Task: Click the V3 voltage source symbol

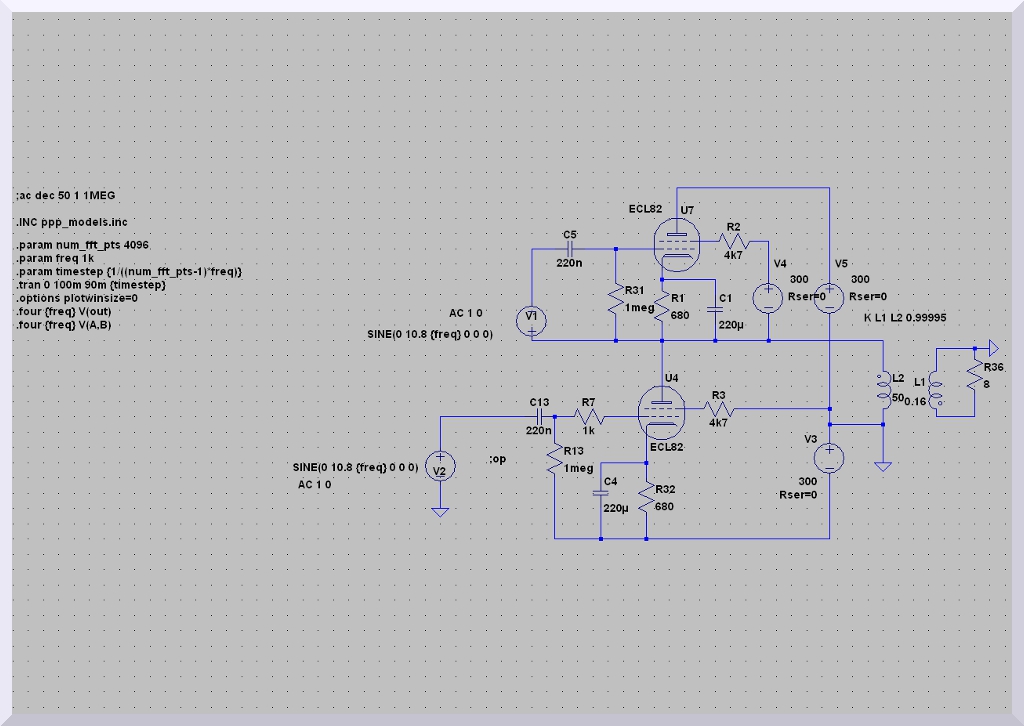Action: pyautogui.click(x=829, y=458)
